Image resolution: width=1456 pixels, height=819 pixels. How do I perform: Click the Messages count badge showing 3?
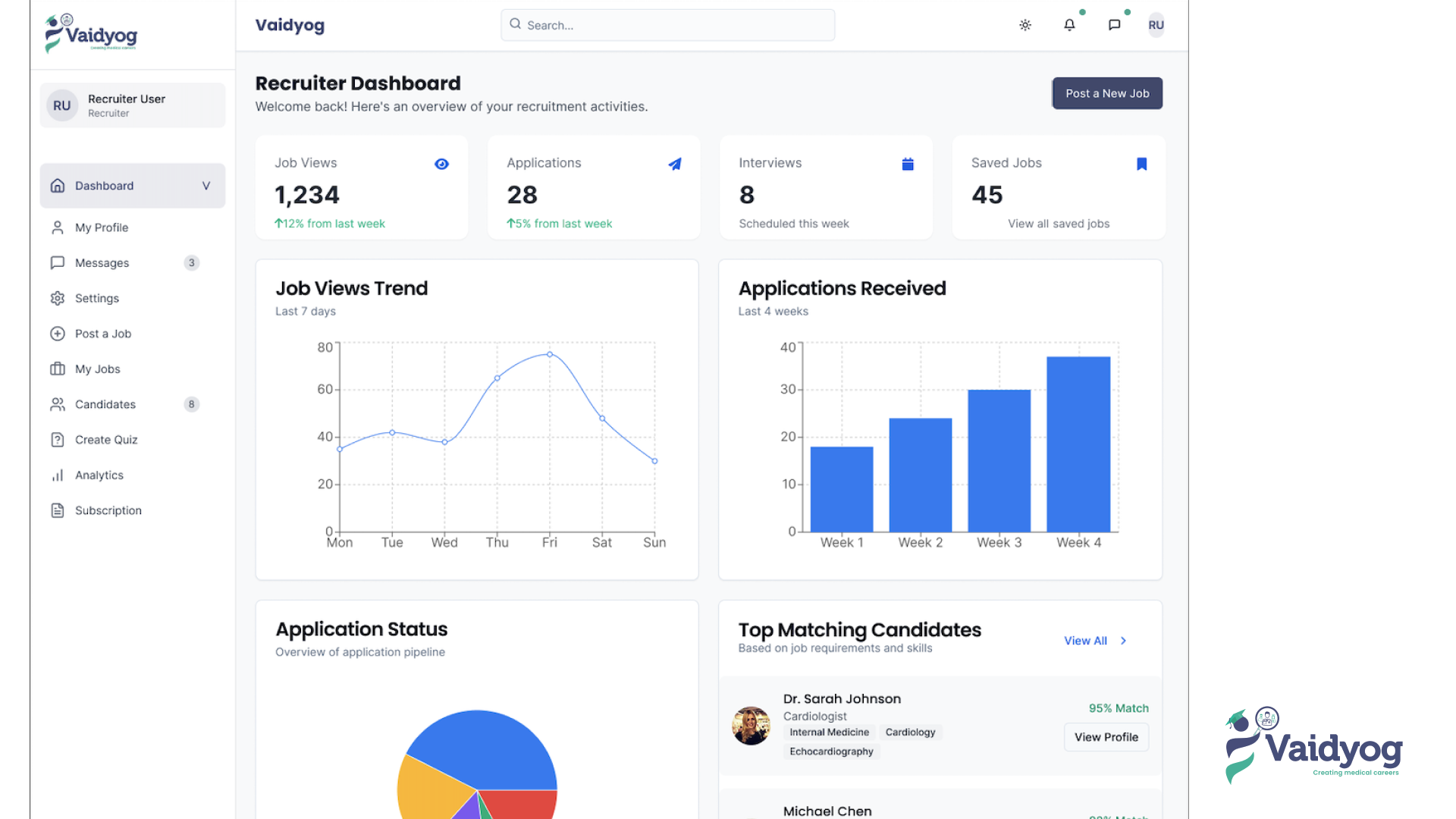(192, 263)
